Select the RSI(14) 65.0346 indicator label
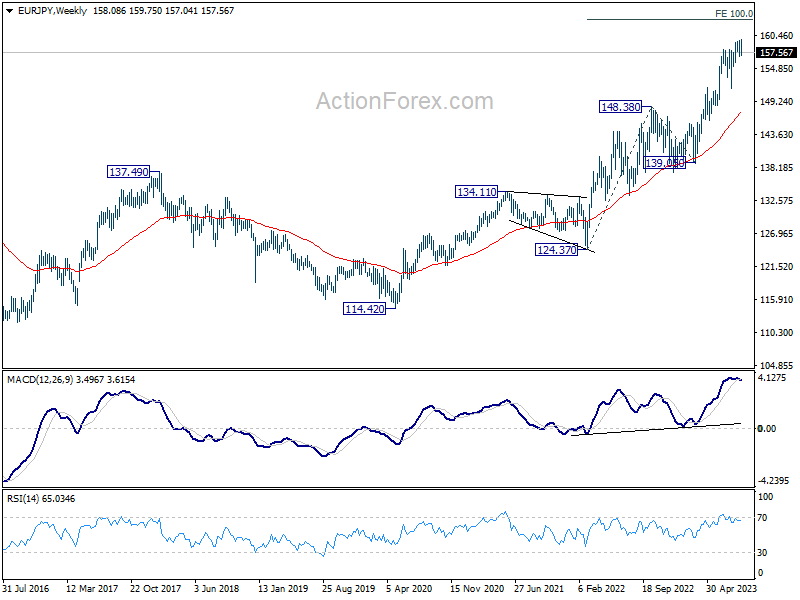This screenshot has width=800, height=600. click(41, 498)
